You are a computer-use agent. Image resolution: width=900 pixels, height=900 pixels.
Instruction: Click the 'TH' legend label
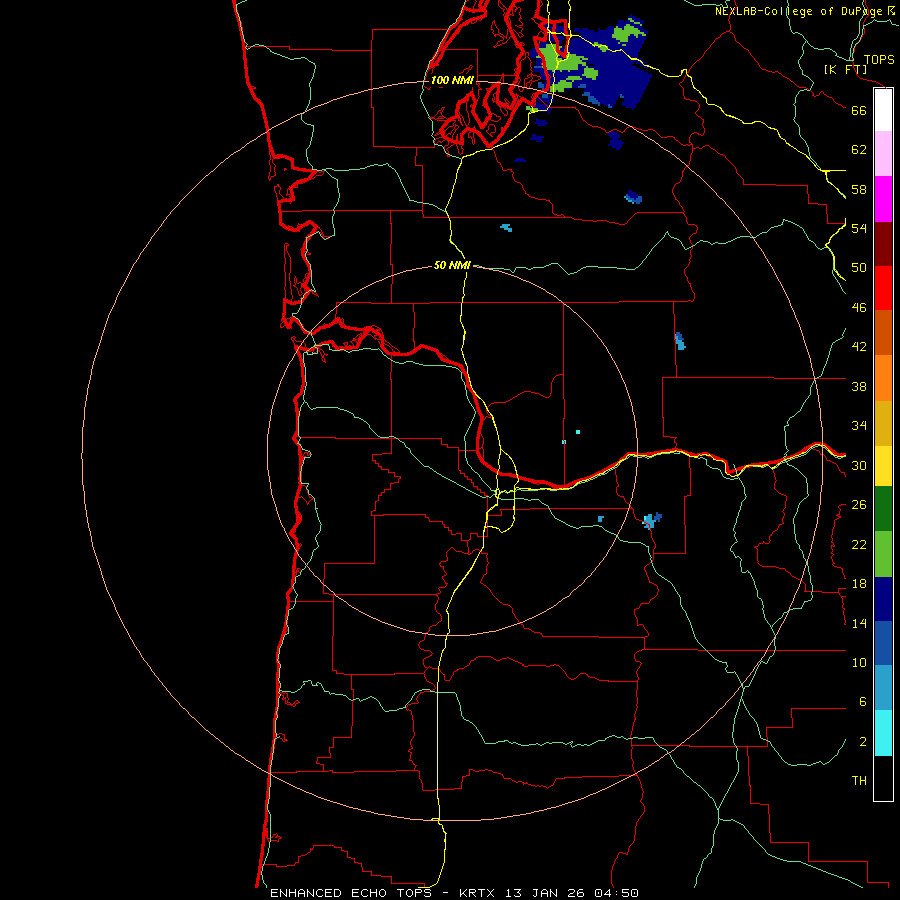tap(859, 781)
